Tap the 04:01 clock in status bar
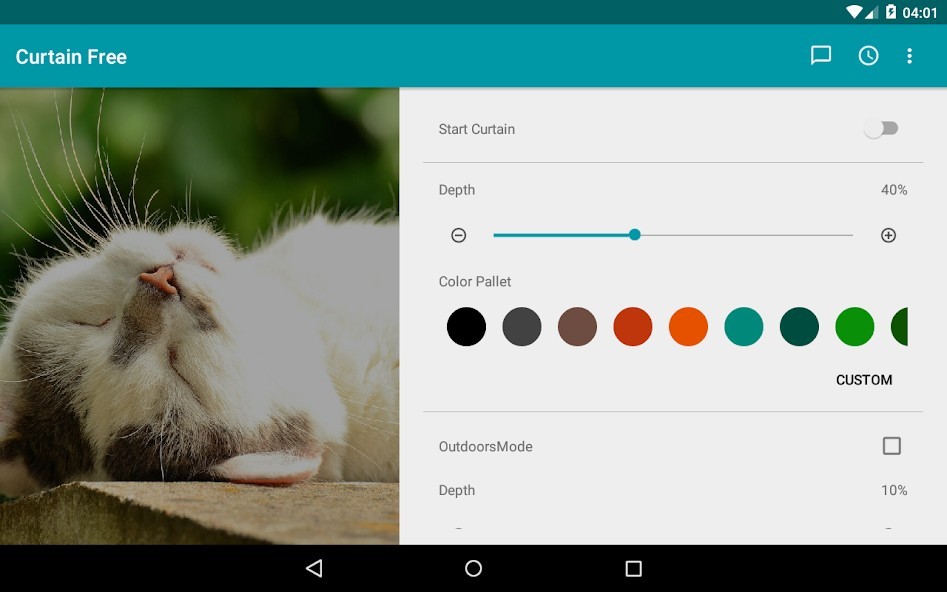 click(x=920, y=13)
